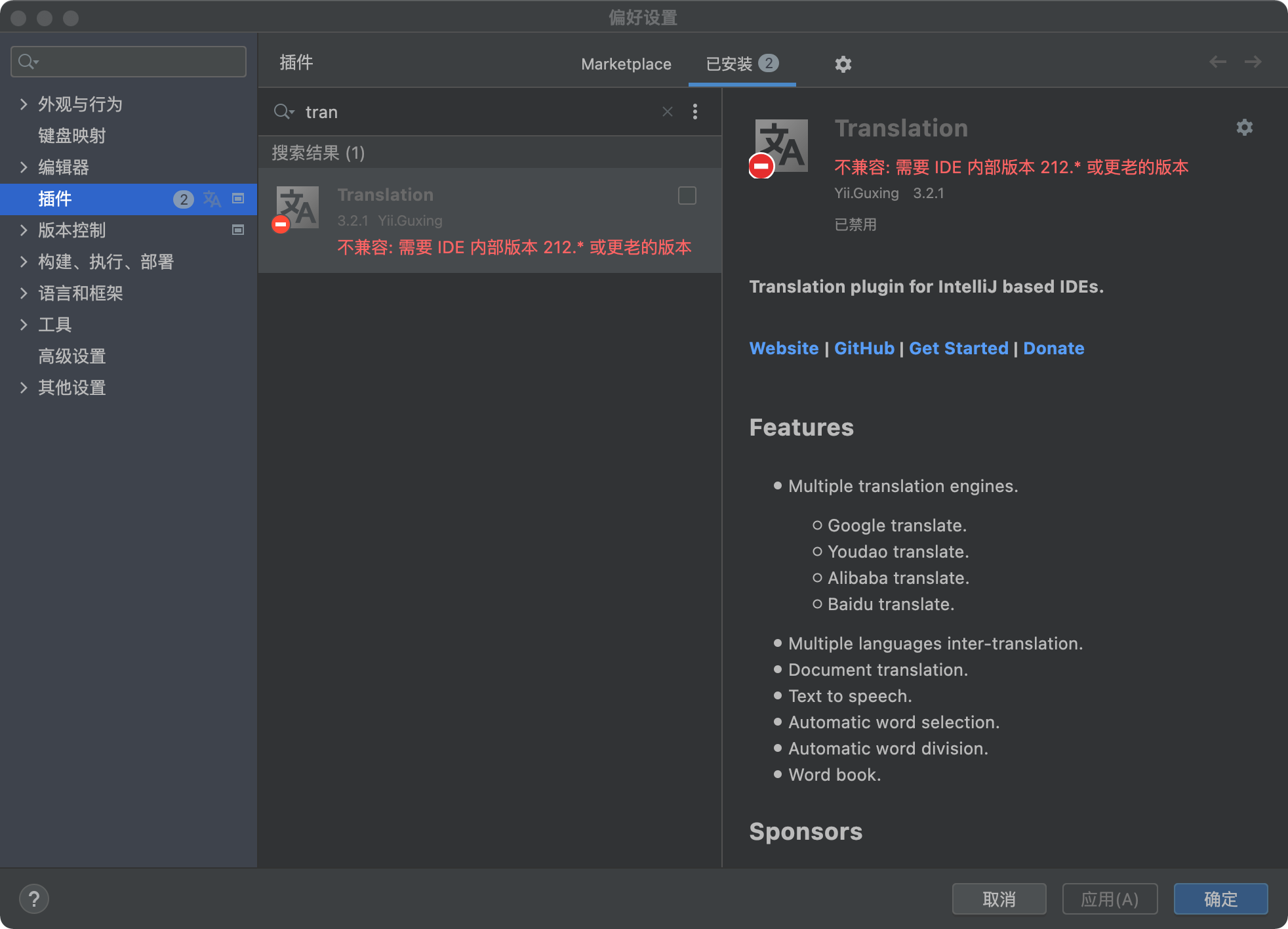Click the window icon next to 版本控制
This screenshot has width=1288, height=929.
click(x=238, y=230)
